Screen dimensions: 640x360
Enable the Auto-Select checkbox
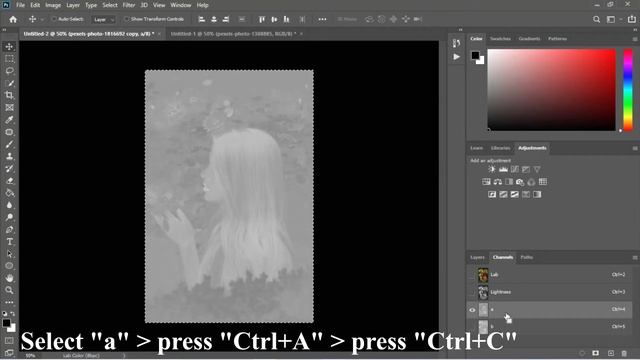pyautogui.click(x=54, y=19)
